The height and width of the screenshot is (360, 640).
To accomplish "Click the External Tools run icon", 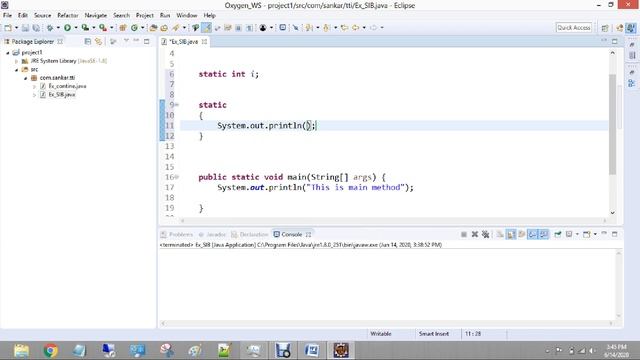I will (x=103, y=28).
